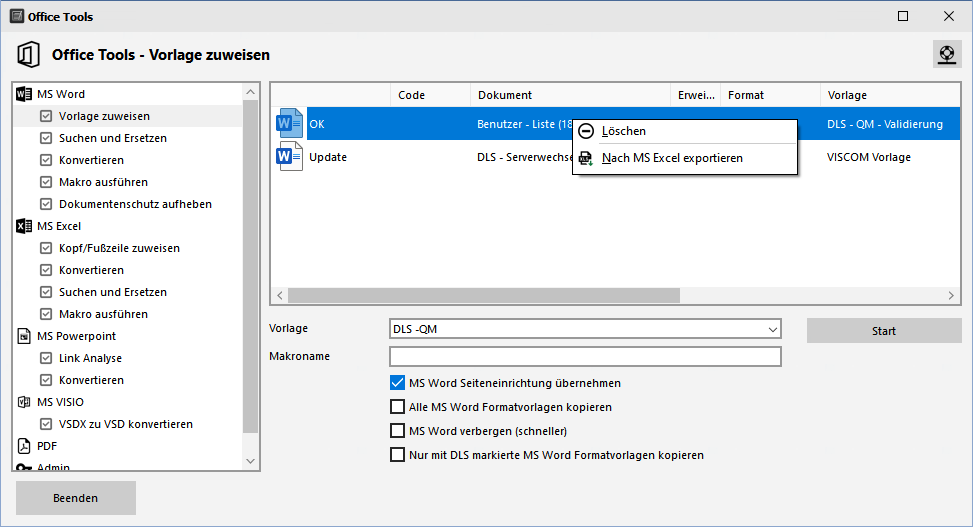Click the check icon beside Link Analyse
973x527 pixels.
pyautogui.click(x=46, y=358)
